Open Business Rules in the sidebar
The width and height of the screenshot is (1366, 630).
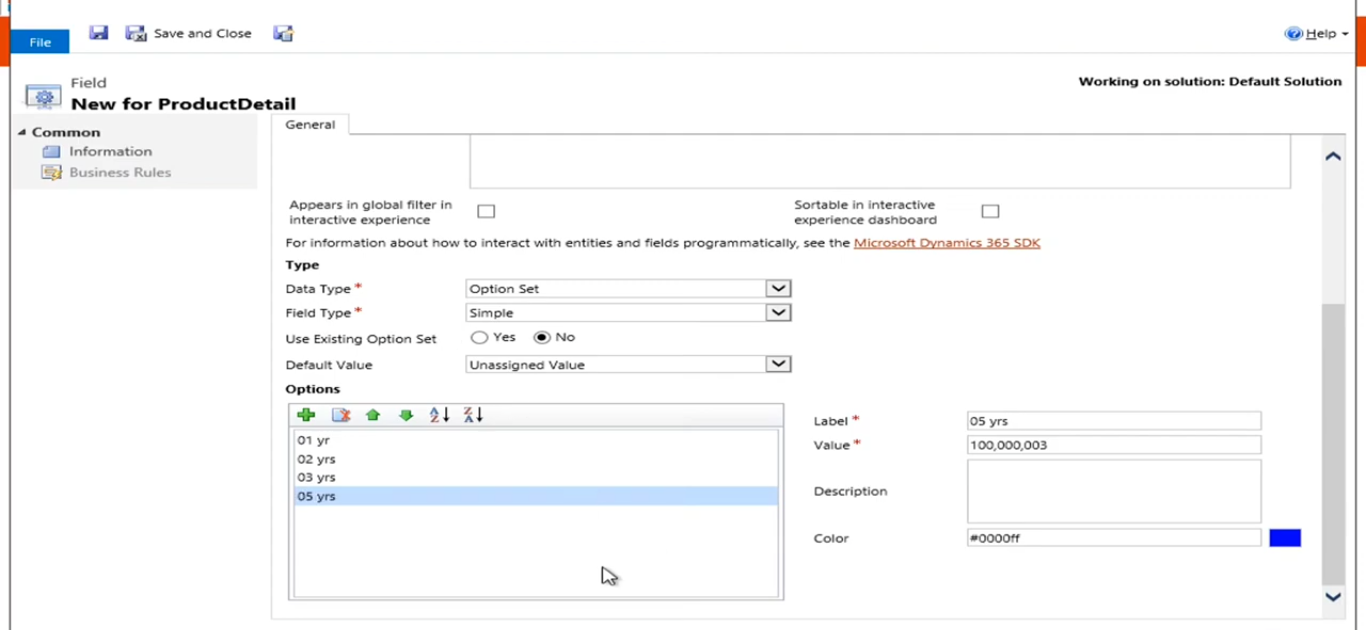point(119,171)
